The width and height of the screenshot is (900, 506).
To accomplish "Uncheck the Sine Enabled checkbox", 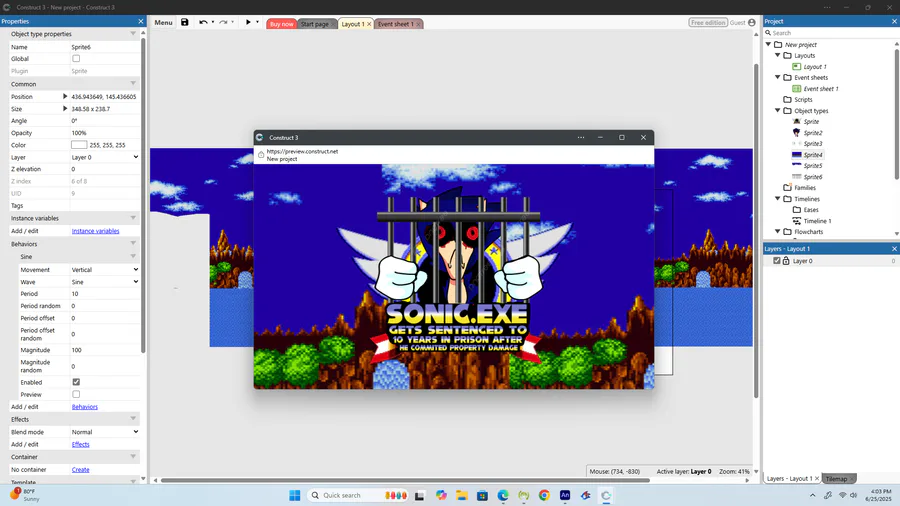I will pyautogui.click(x=76, y=382).
